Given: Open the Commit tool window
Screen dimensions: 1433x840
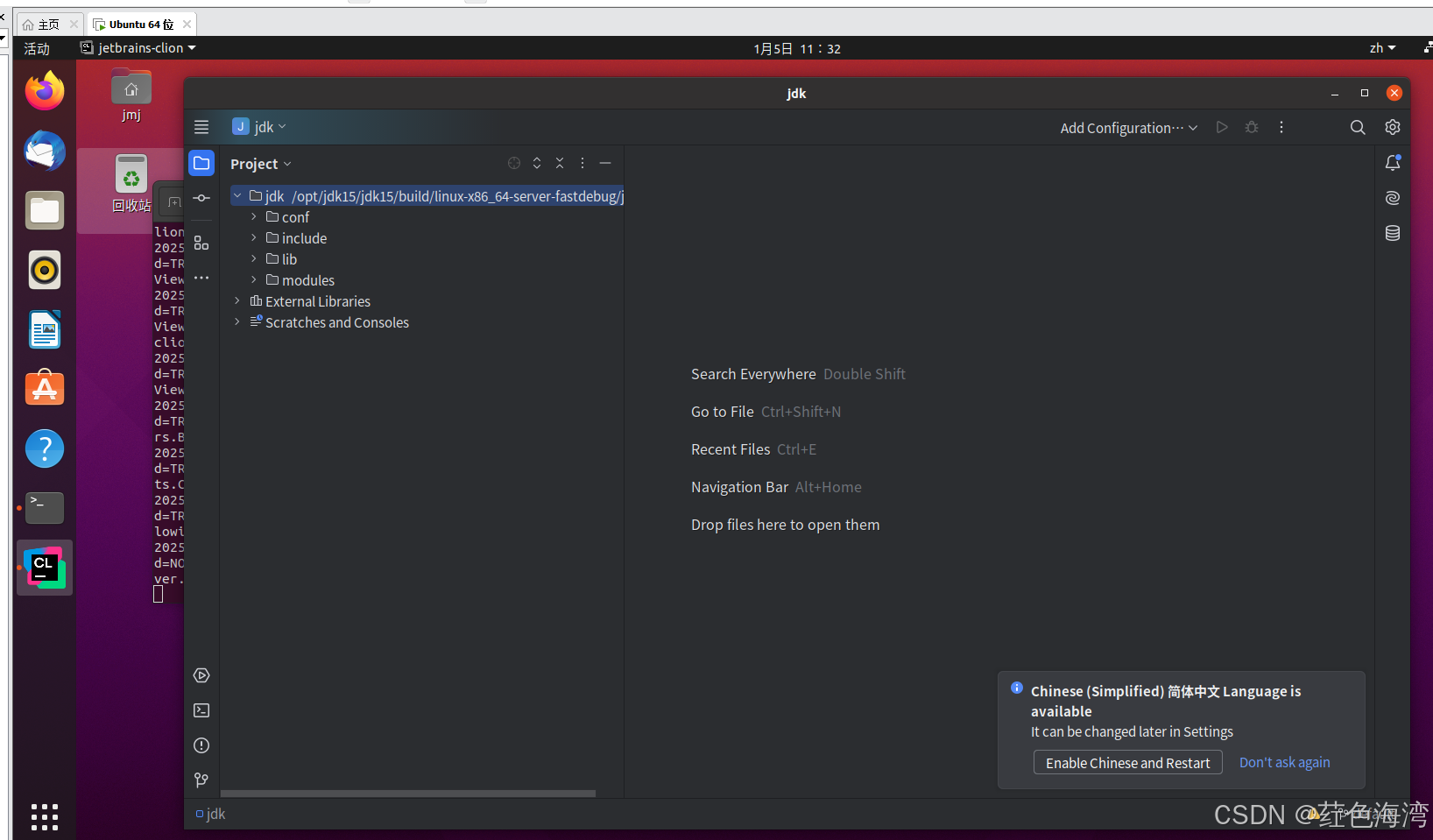Looking at the screenshot, I should 201,198.
